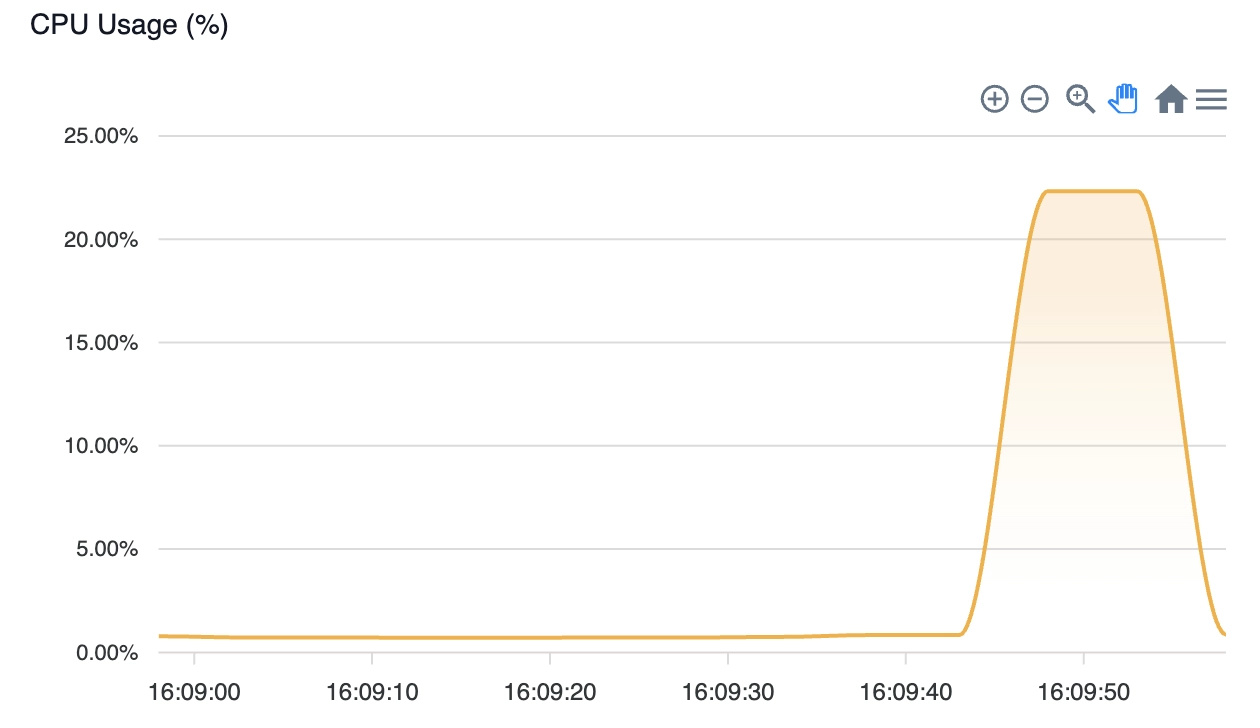This screenshot has height=728, width=1260.
Task: Click the 16:09:00 time axis label
Action: [x=194, y=691]
